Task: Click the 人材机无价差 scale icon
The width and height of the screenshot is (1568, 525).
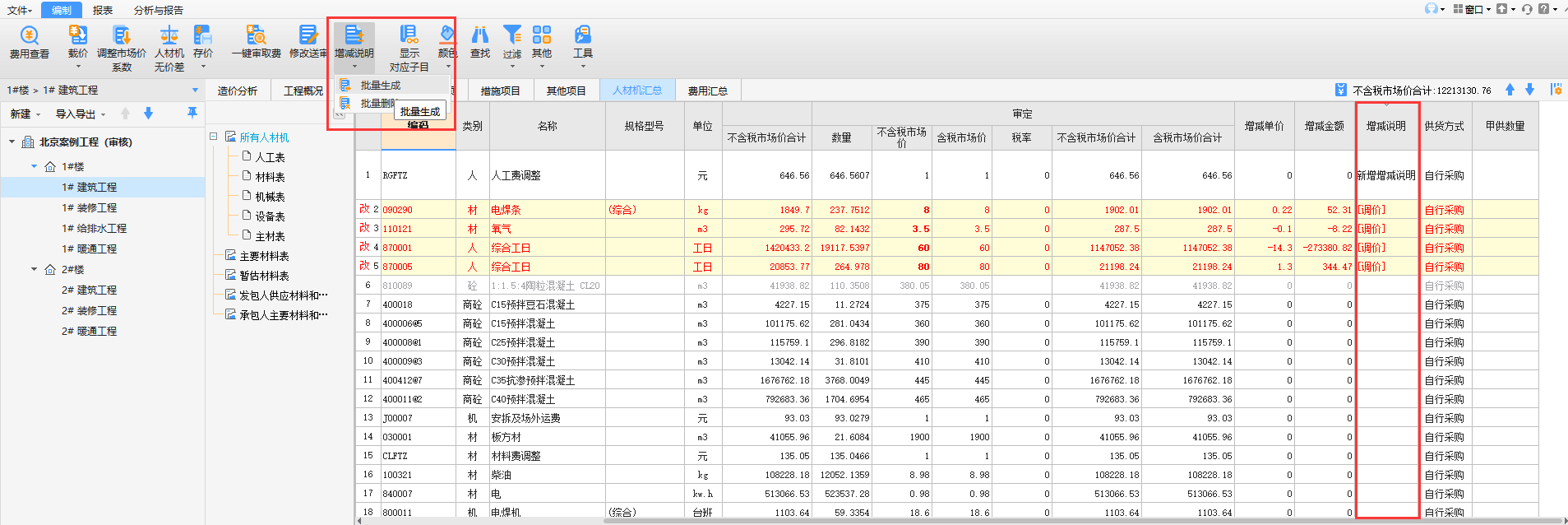Action: tap(169, 35)
